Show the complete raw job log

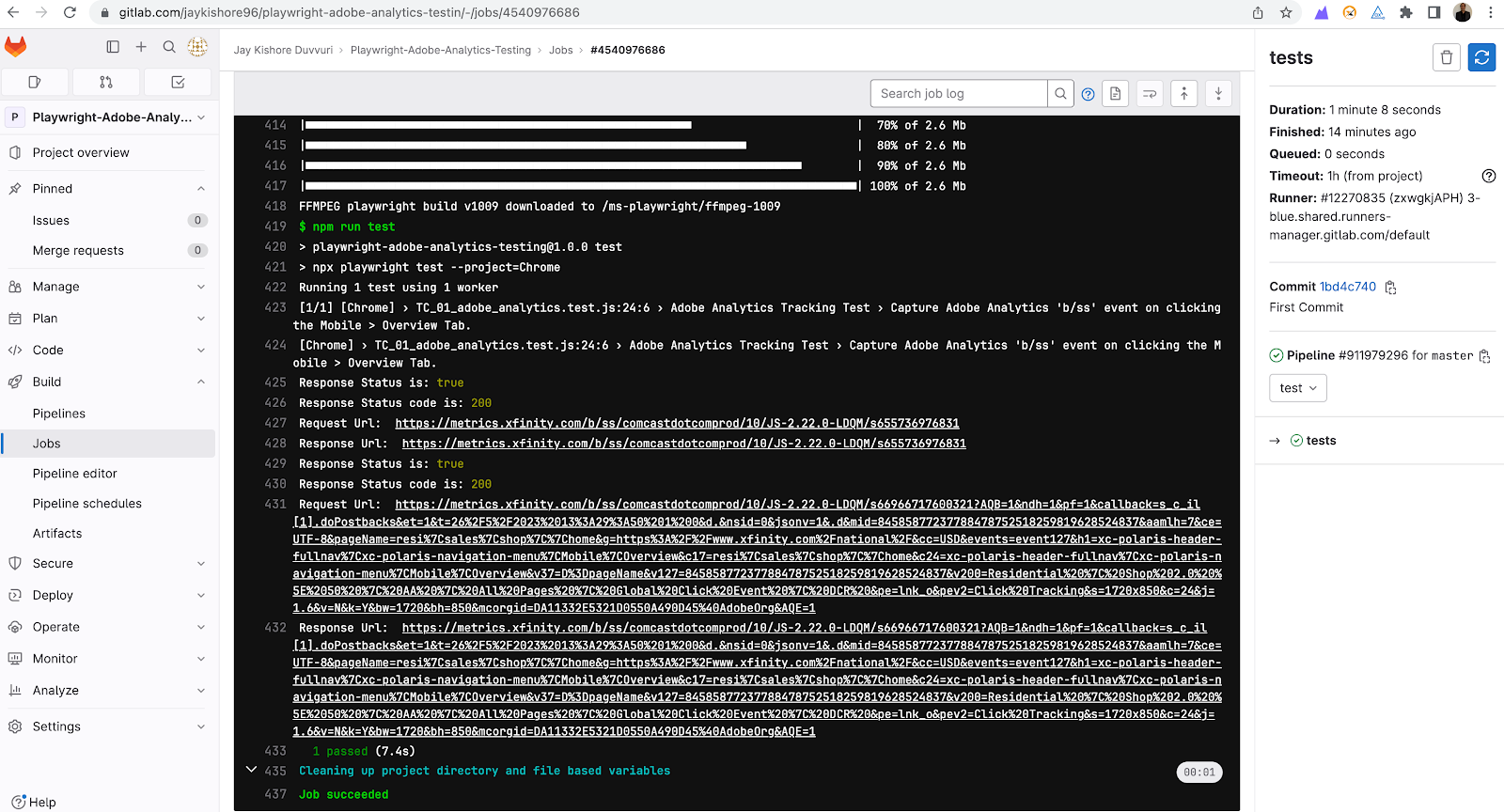pyautogui.click(x=1115, y=93)
